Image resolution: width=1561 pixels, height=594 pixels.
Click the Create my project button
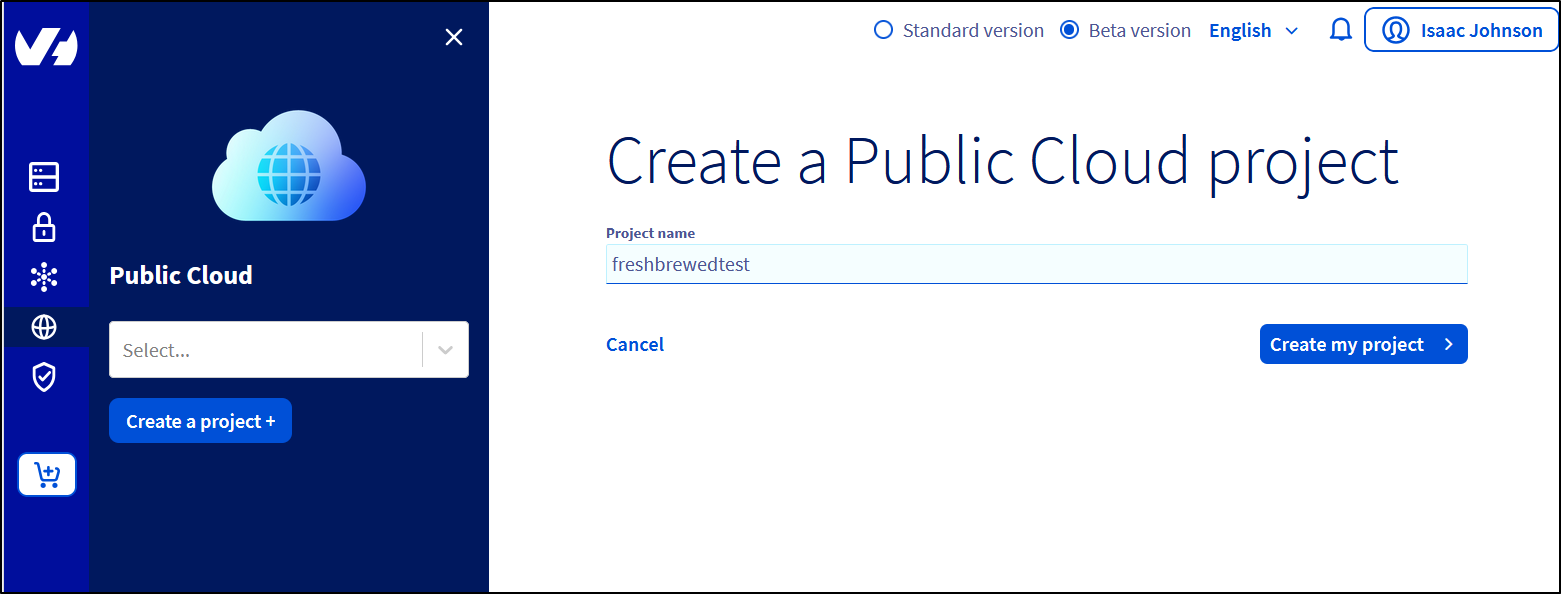point(1363,343)
